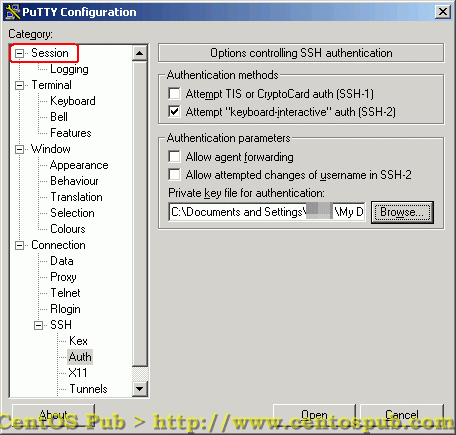Screen dimensions: 456x435
Task: Collapse the SSH tree node
Action: [x=39, y=325]
